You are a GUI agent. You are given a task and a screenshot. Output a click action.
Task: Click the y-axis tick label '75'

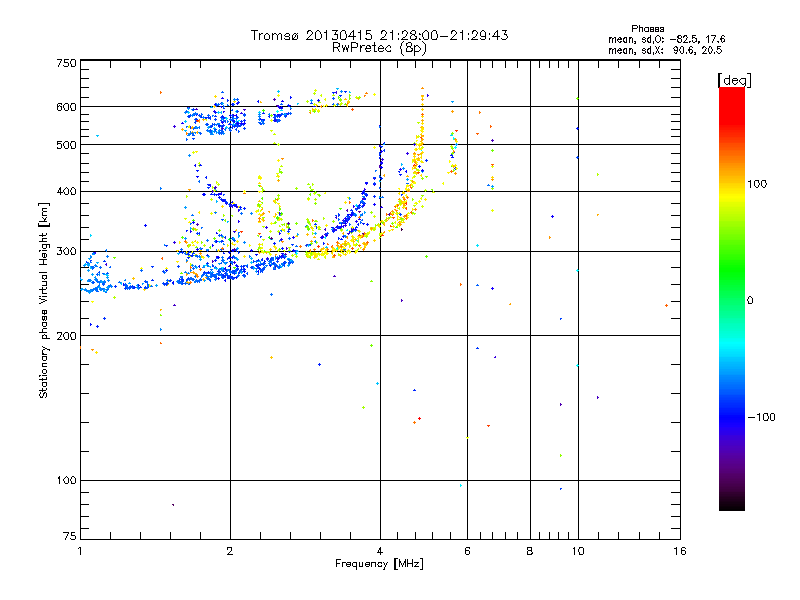[x=70, y=536]
